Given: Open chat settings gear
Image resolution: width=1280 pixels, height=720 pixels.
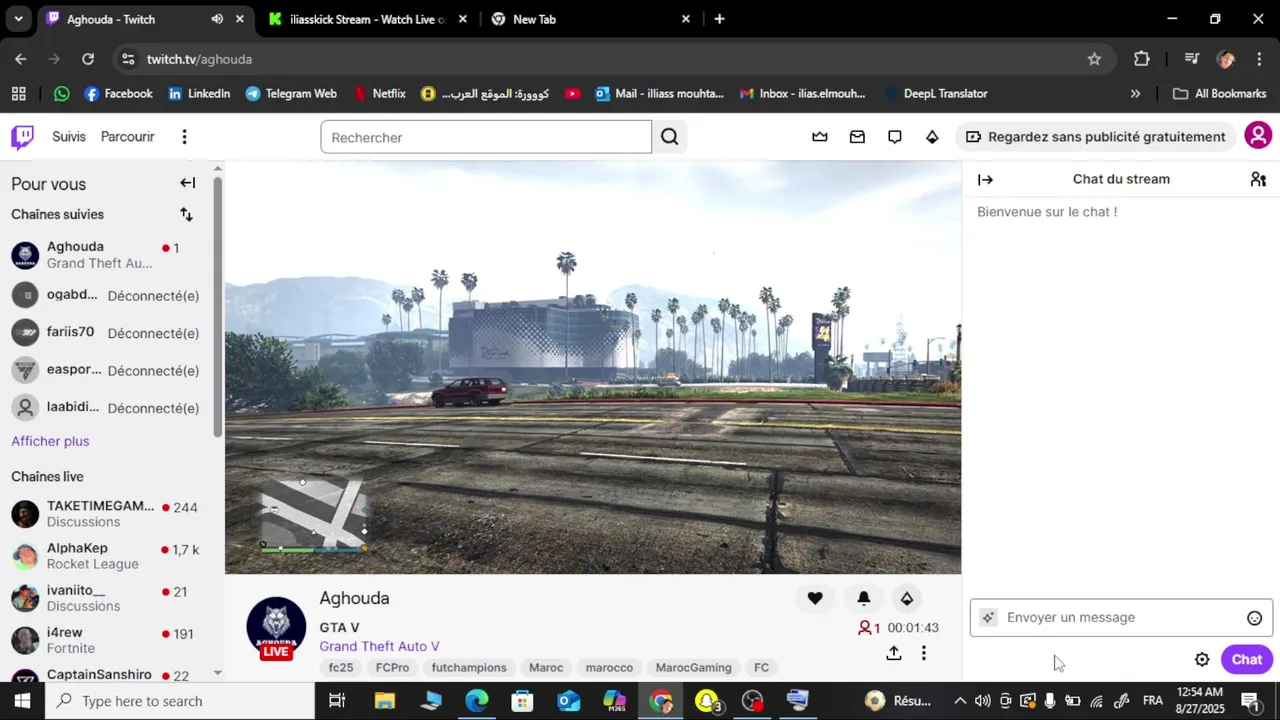Looking at the screenshot, I should pos(1202,660).
